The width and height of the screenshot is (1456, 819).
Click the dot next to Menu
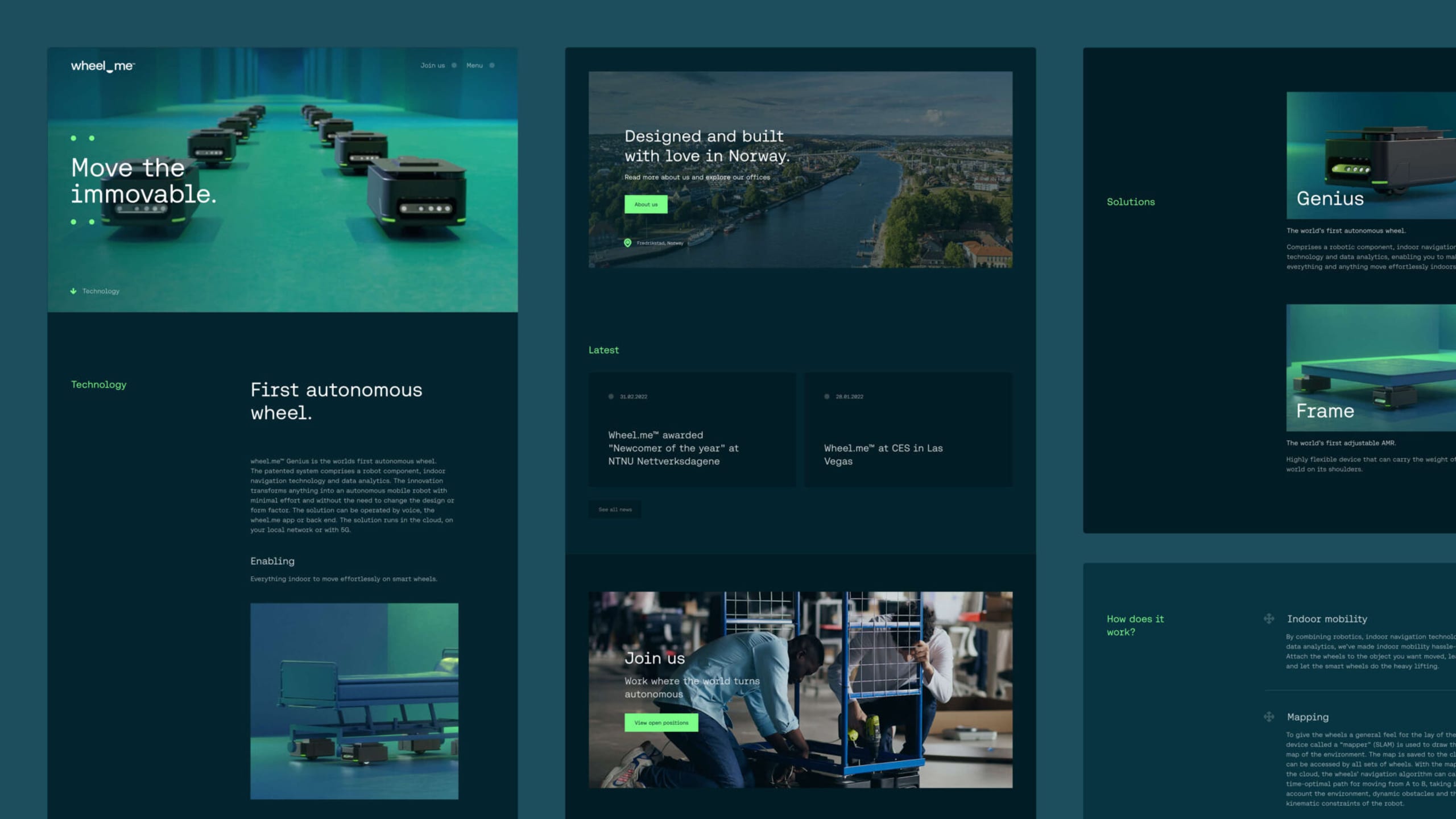click(x=492, y=65)
